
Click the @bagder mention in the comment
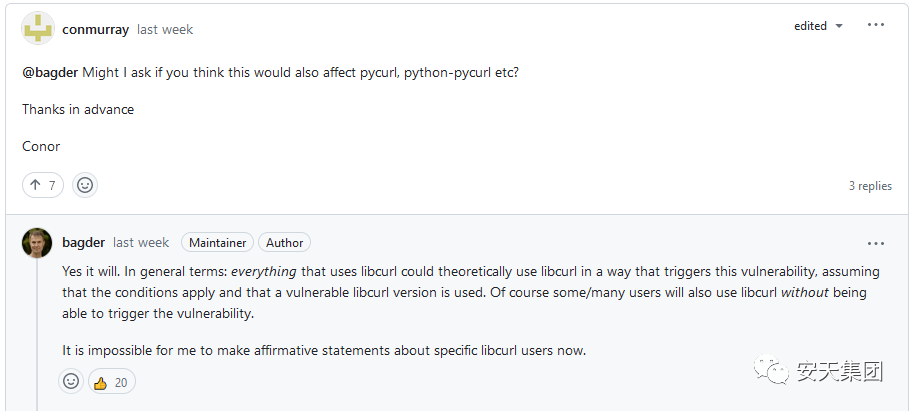click(50, 73)
